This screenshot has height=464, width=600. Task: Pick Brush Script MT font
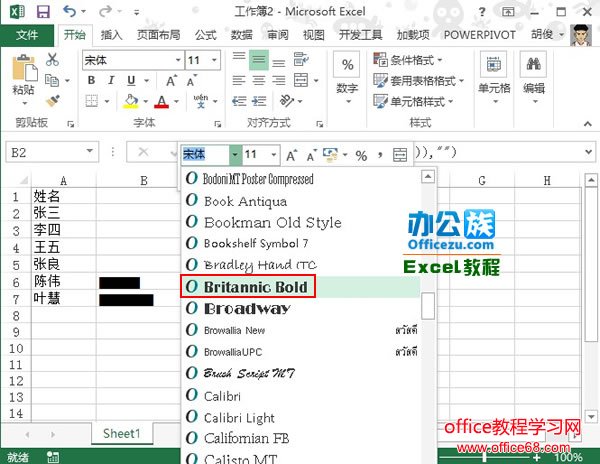[x=300, y=373]
